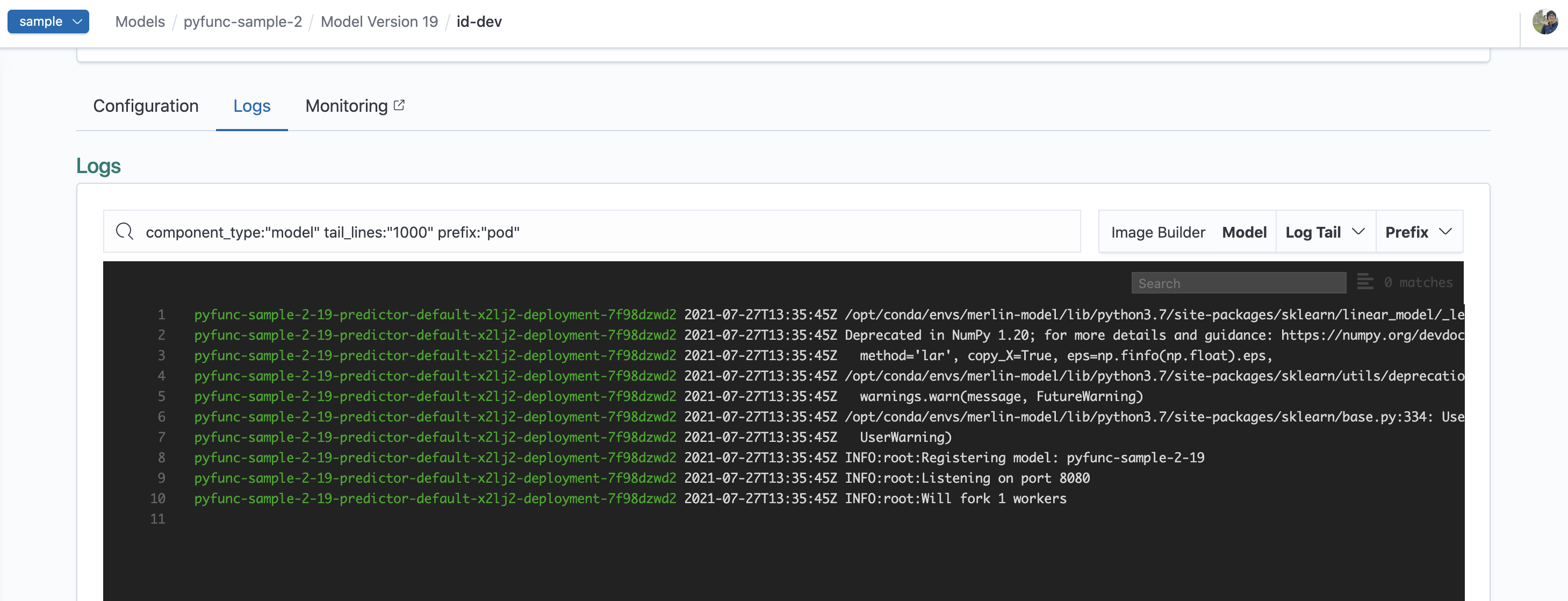This screenshot has height=601, width=1568.
Task: Select the Logs tab
Action: click(251, 106)
